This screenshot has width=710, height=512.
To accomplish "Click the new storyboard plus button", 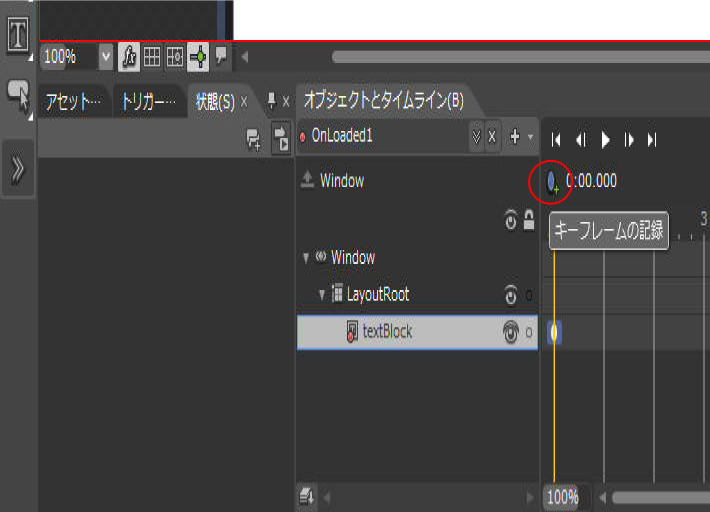I will [514, 137].
